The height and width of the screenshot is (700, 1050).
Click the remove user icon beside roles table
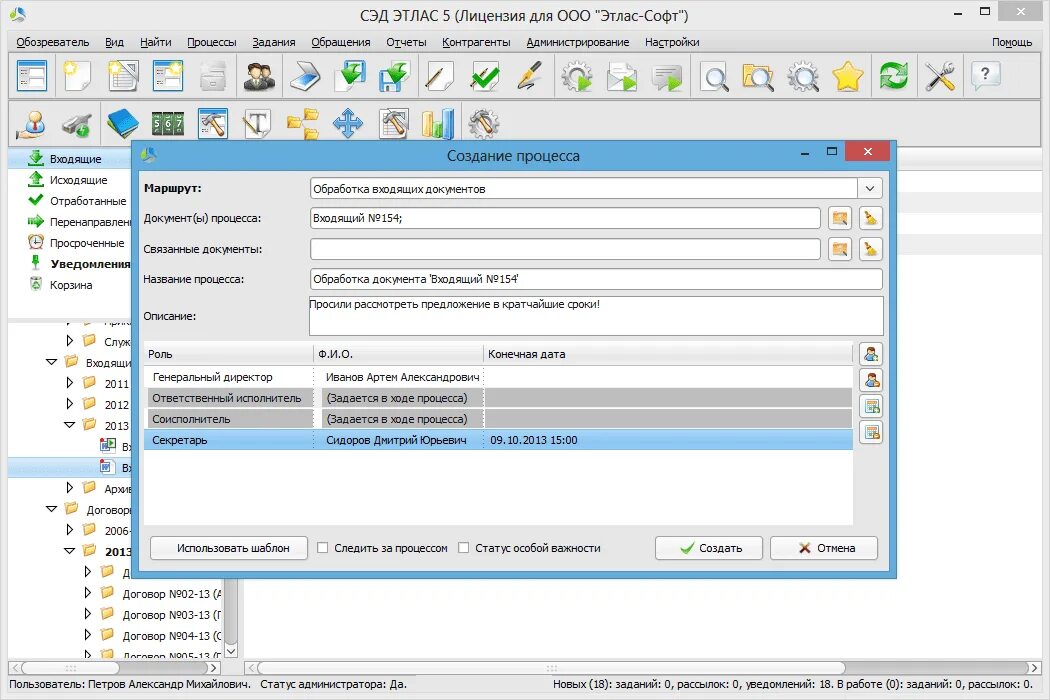(871, 380)
